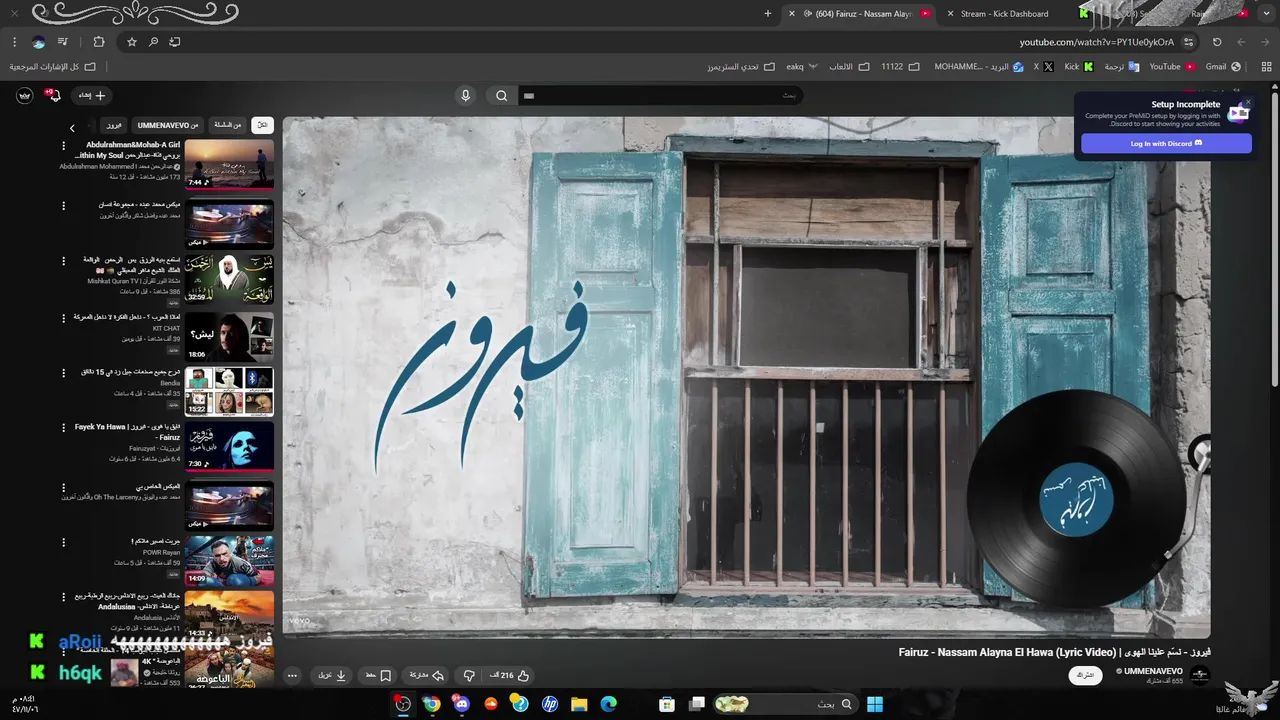Click the address bar URL youtube.com/watch
The height and width of the screenshot is (720, 1280).
1096,42
